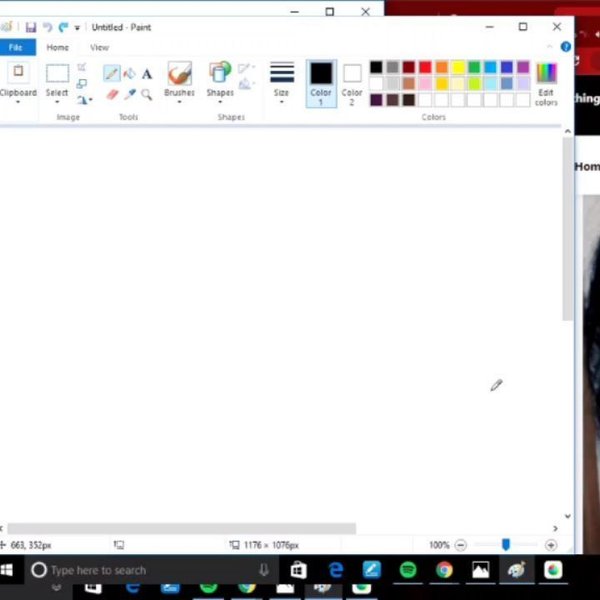Pick the Eraser tool
Screen dimensions: 600x600
tap(112, 94)
